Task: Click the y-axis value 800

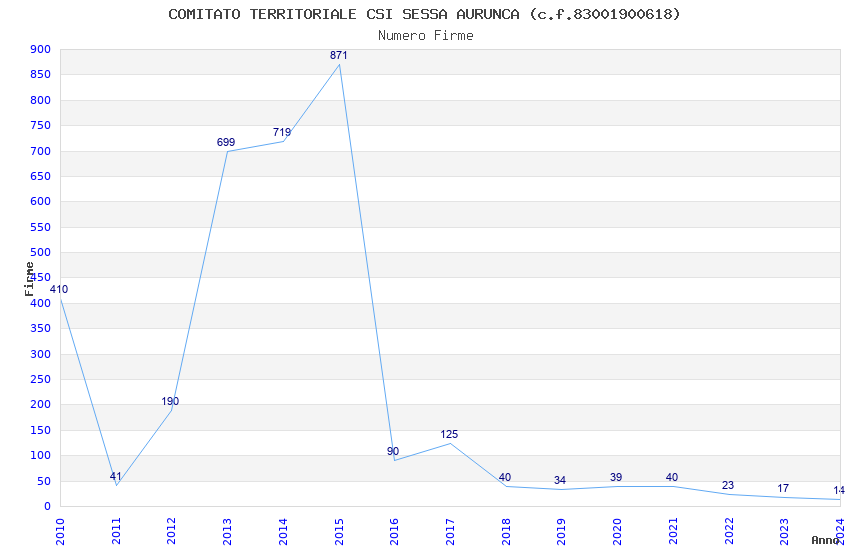Action: [x=41, y=100]
